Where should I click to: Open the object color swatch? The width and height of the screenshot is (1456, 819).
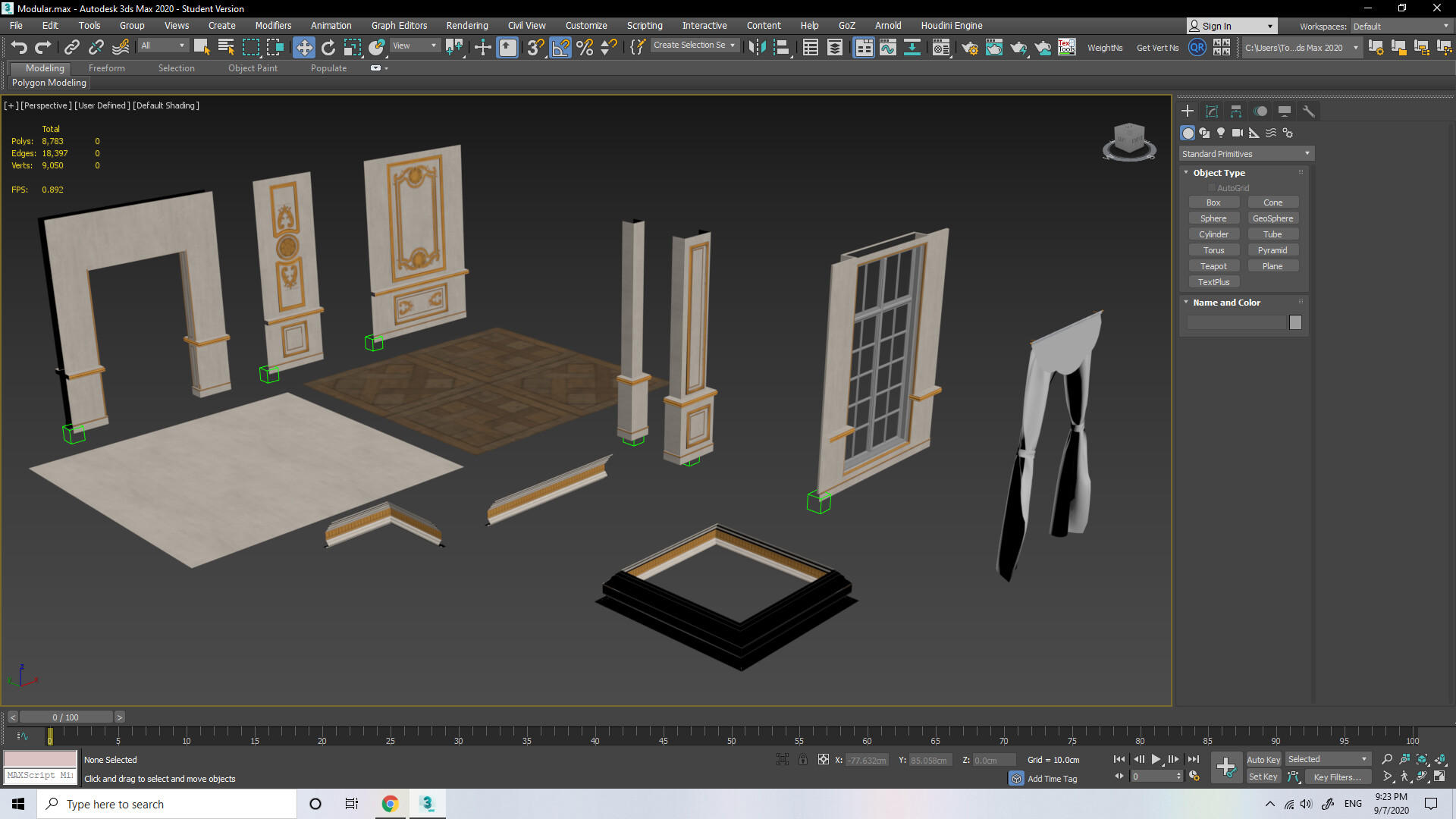(x=1295, y=322)
